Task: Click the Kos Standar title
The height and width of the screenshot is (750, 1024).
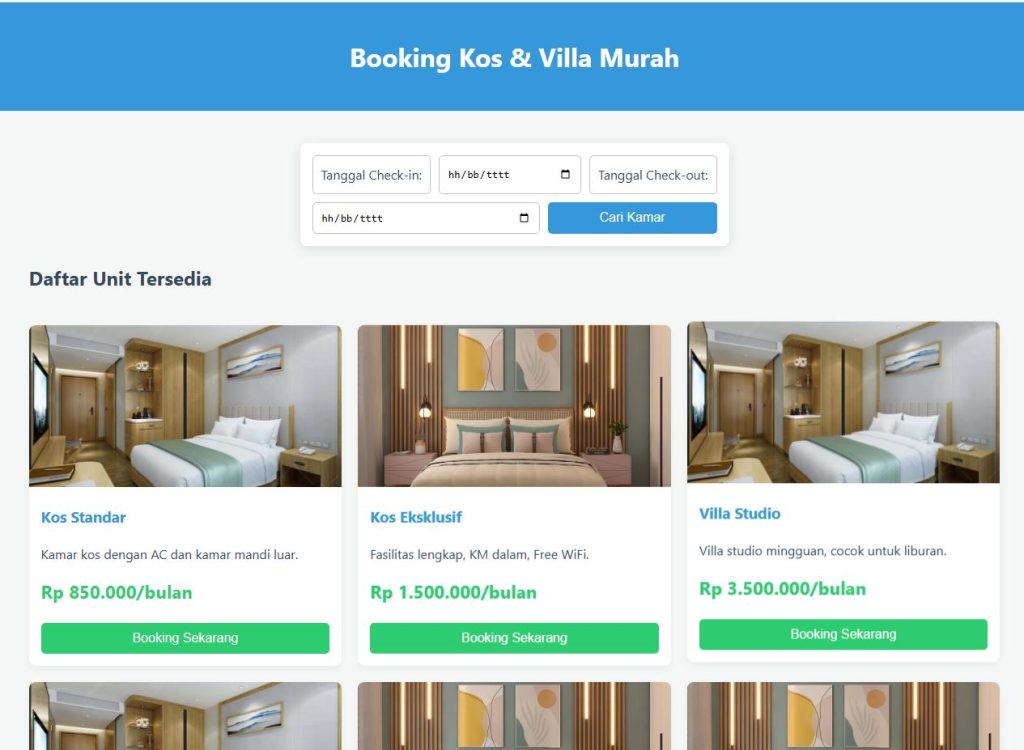Action: click(x=84, y=517)
